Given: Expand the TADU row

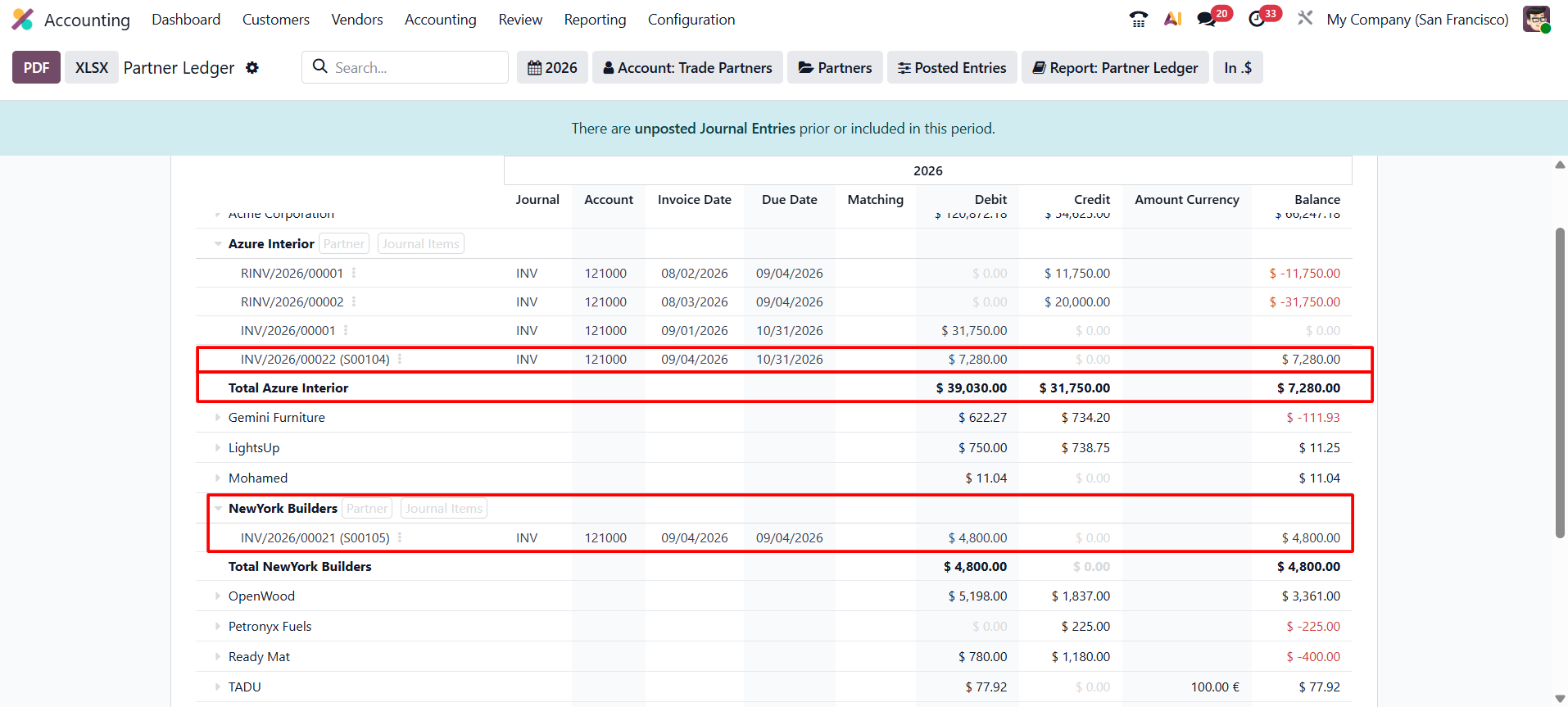Looking at the screenshot, I should (x=218, y=687).
